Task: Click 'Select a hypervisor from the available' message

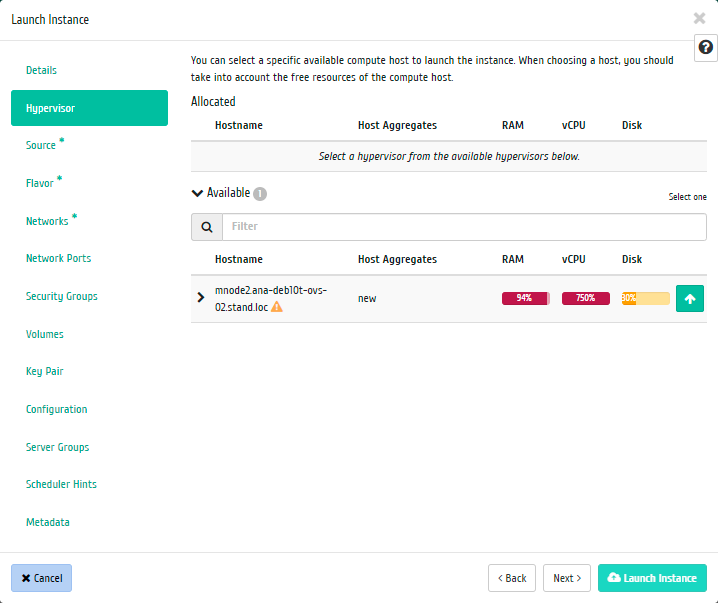Action: (449, 156)
